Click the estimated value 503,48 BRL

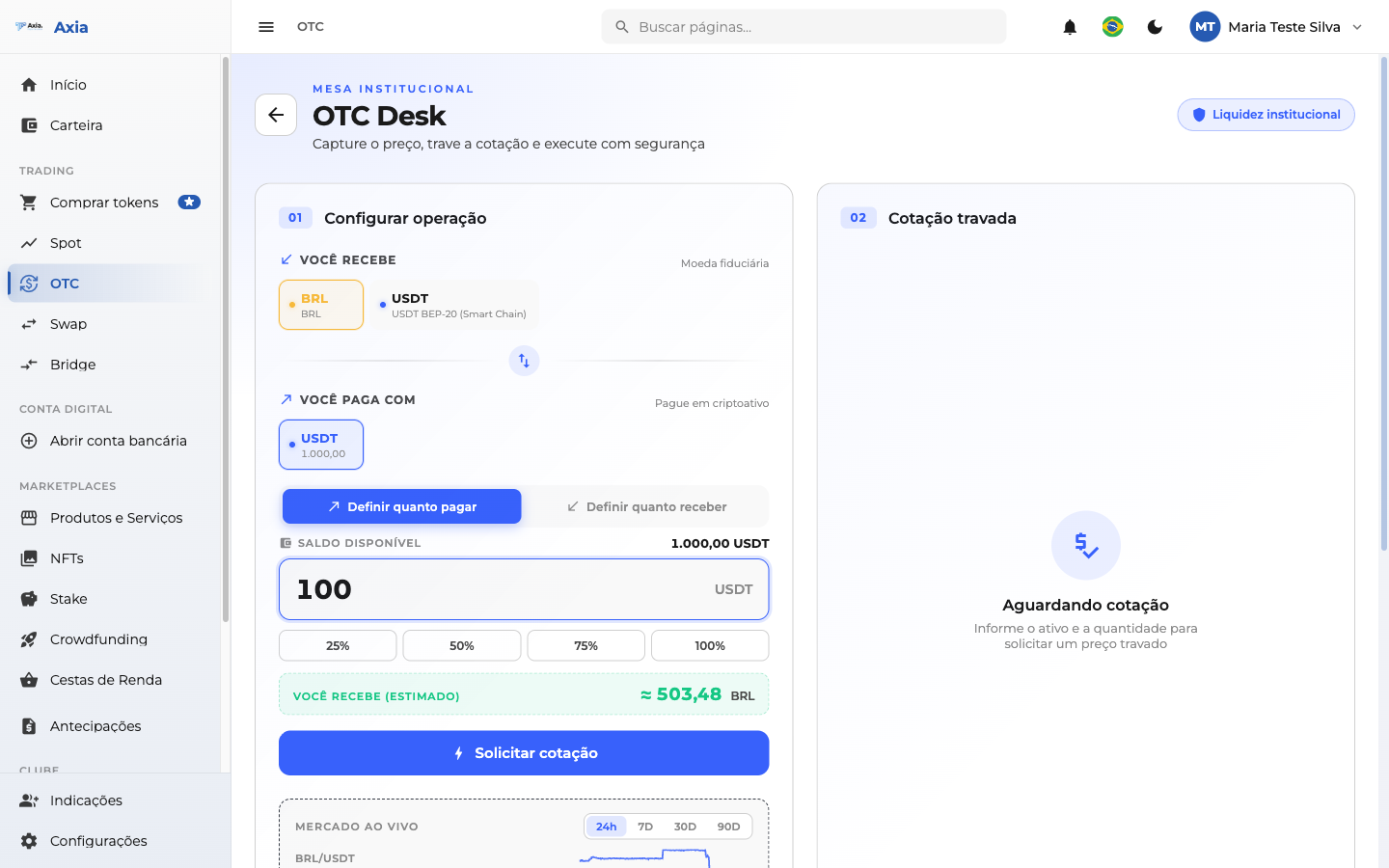[697, 694]
